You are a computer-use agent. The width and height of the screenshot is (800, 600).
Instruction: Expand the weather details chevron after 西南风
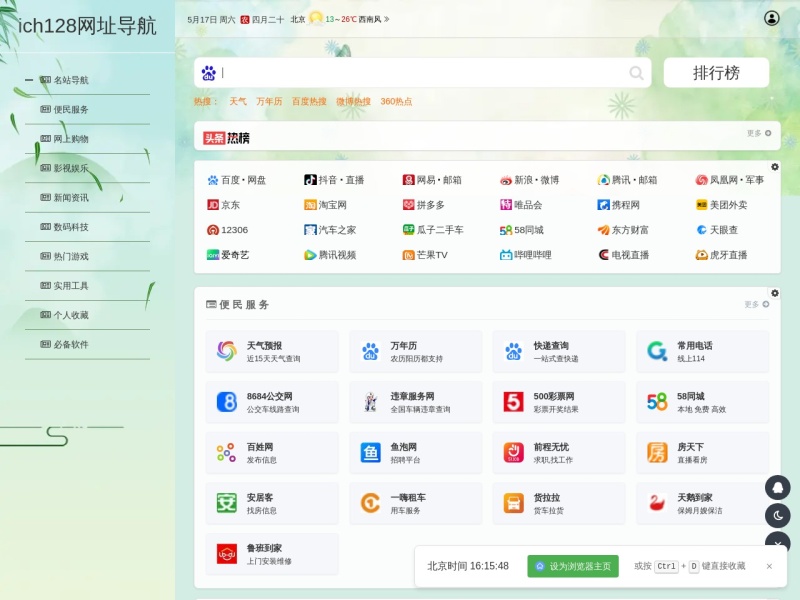point(387,19)
